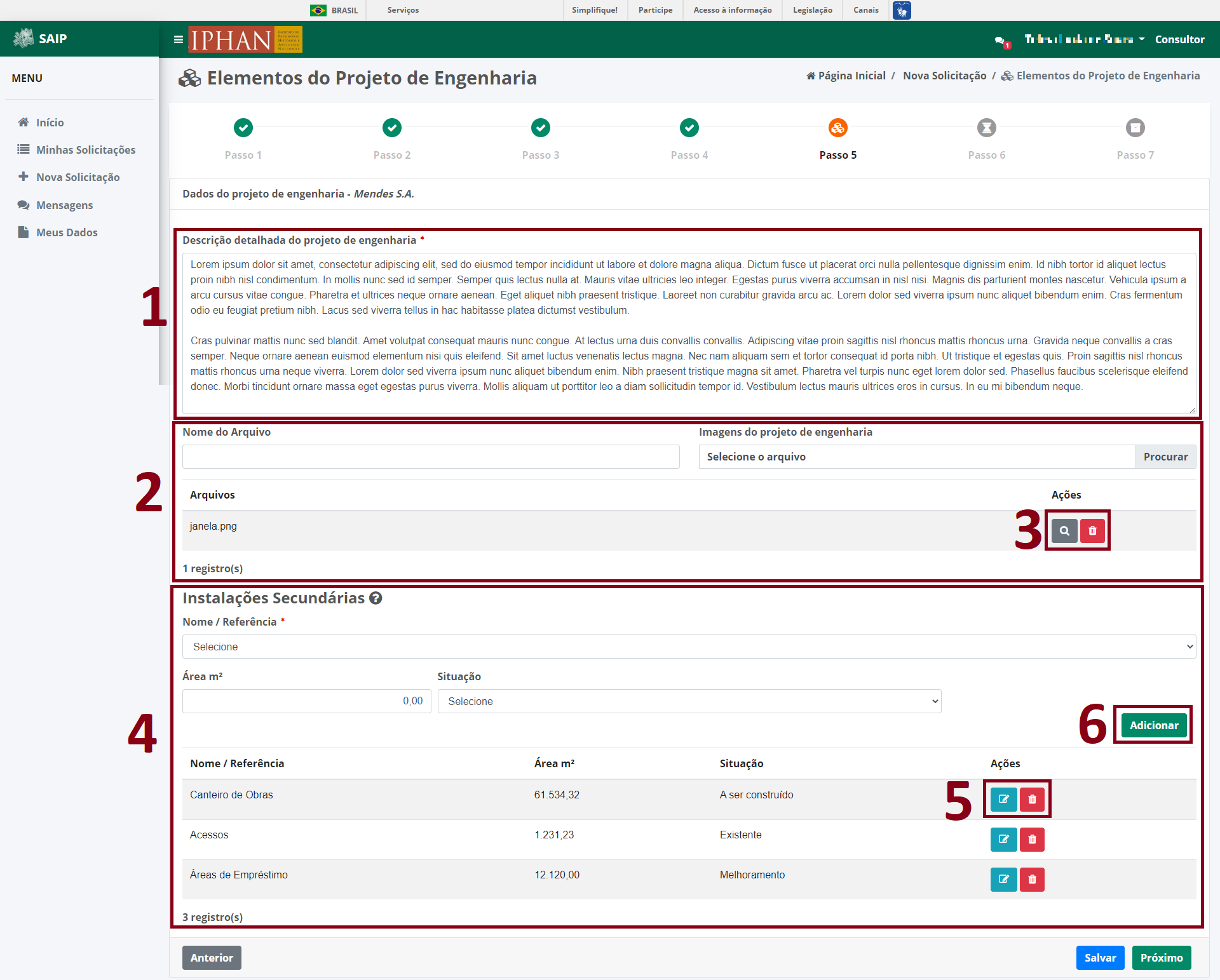Viewport: 1220px width, 980px height.
Task: Click the IPHAN logo
Action: click(x=245, y=39)
